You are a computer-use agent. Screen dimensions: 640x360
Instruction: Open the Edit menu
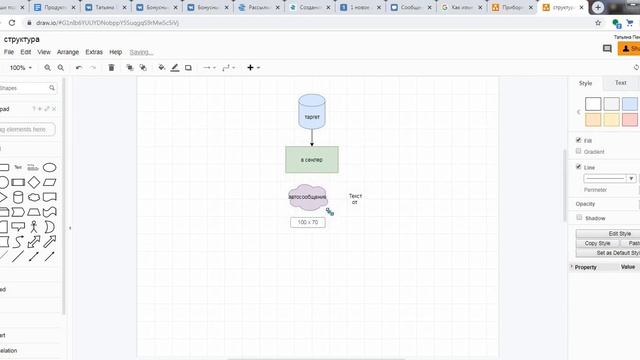coord(26,52)
